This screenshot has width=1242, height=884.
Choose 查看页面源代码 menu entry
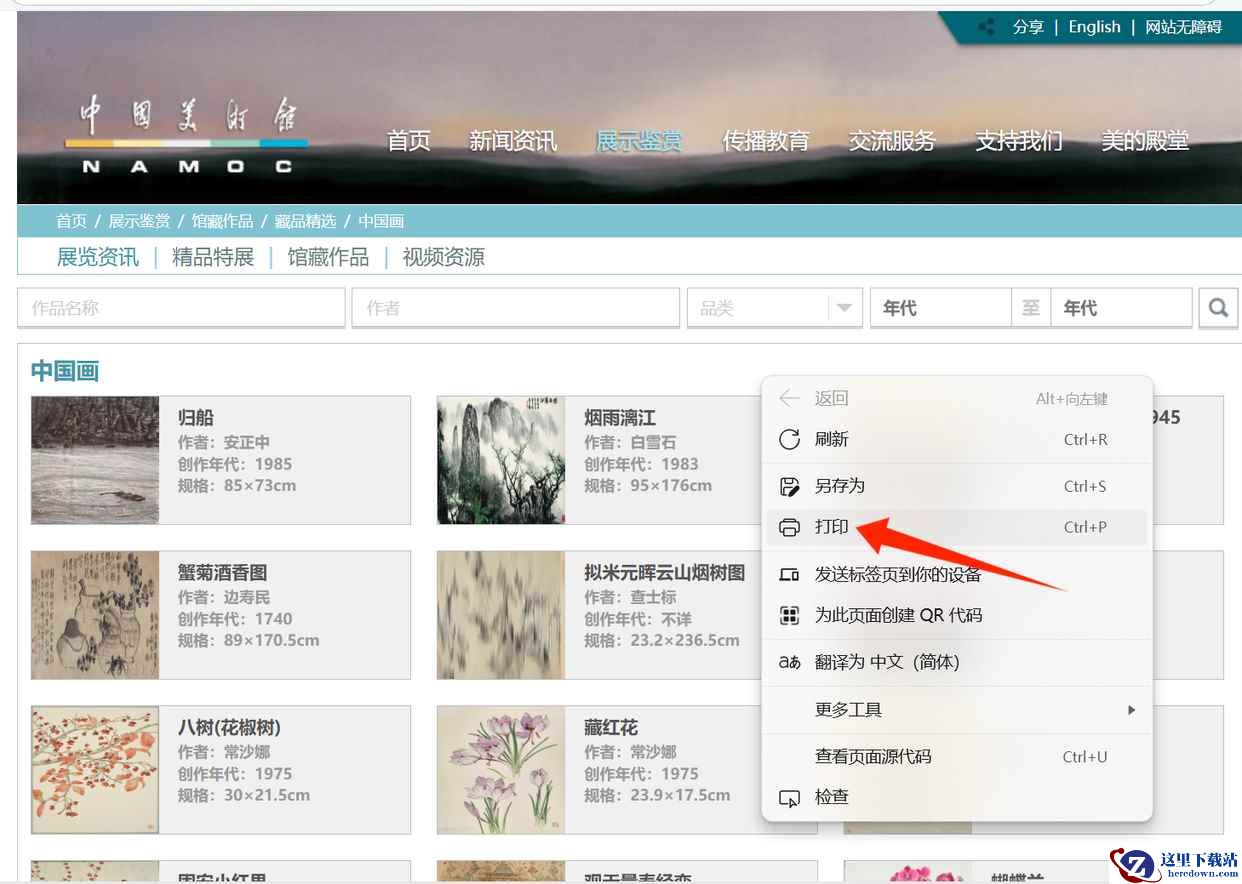point(957,757)
